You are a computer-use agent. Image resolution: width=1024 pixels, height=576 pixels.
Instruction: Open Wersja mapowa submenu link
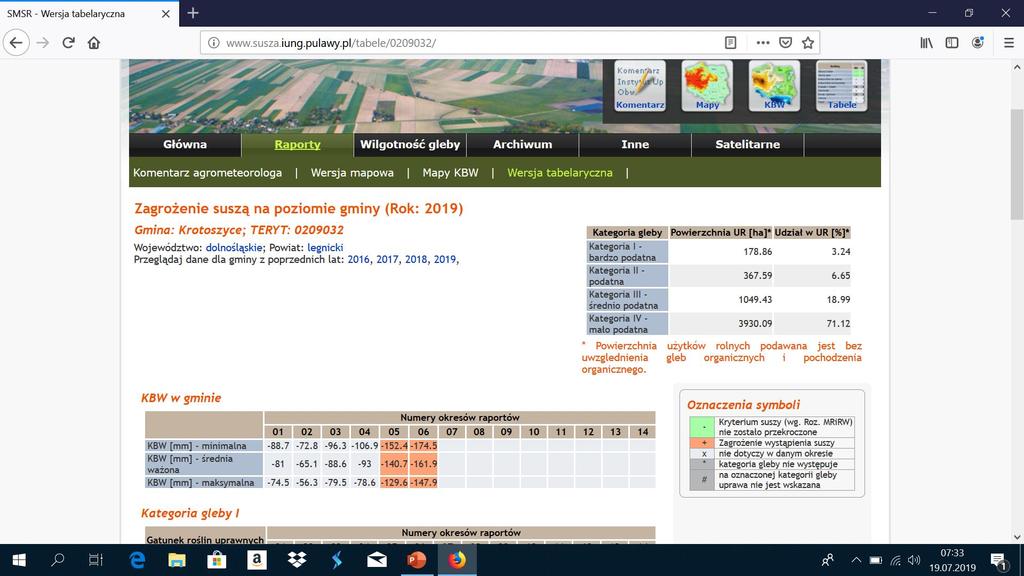[352, 172]
